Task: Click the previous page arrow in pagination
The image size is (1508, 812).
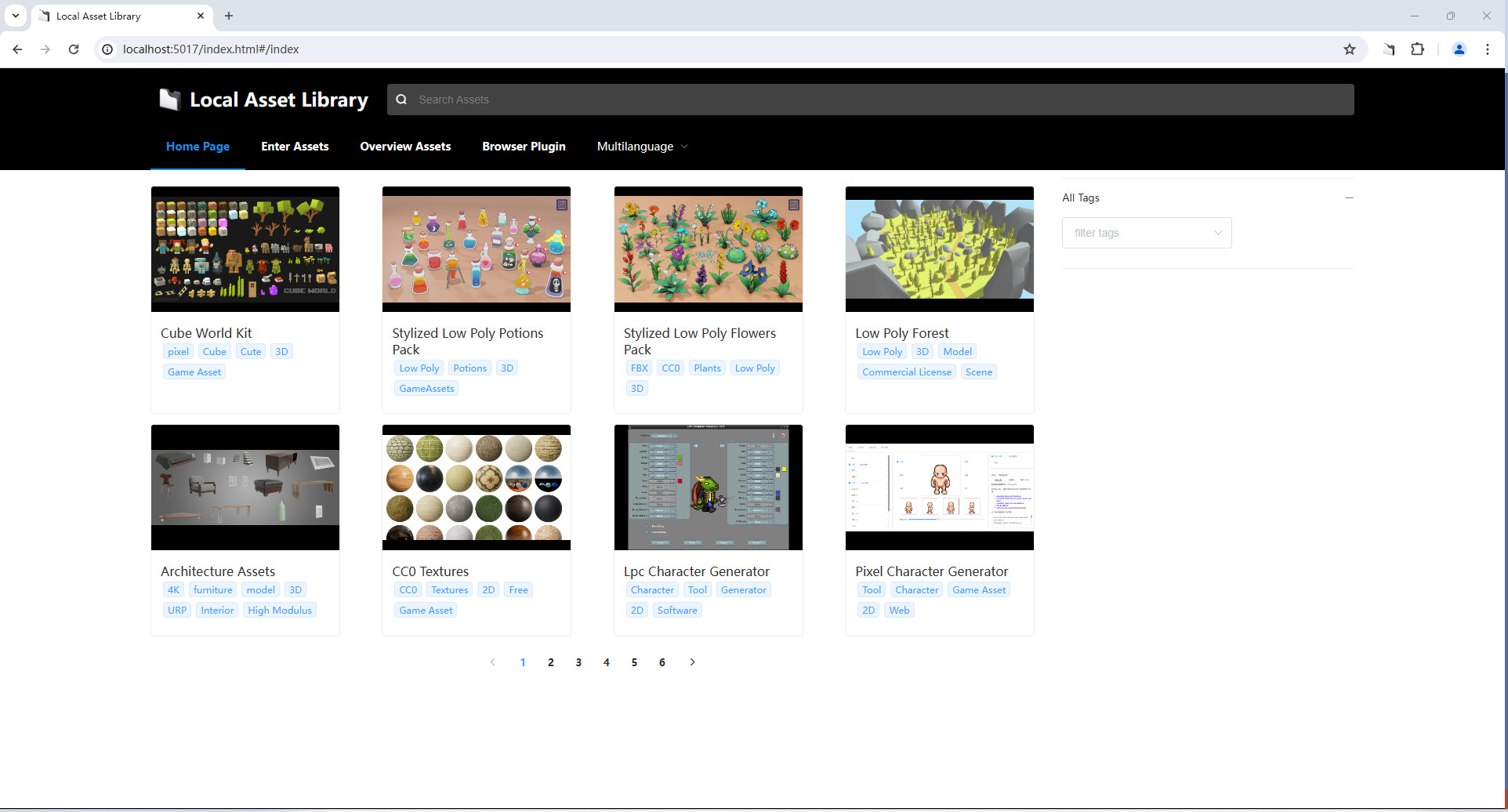Action: 492,662
